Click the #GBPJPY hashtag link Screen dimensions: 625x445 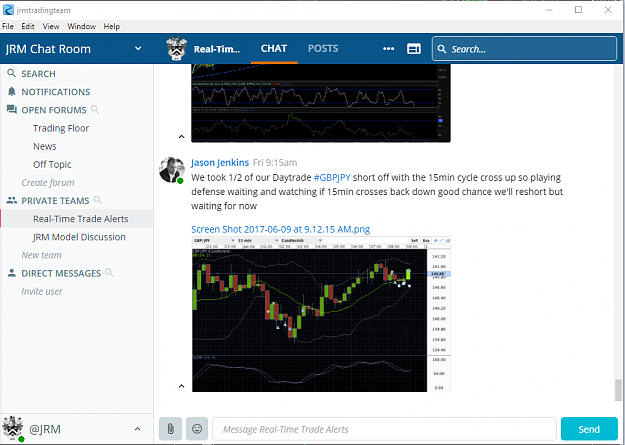pos(332,177)
